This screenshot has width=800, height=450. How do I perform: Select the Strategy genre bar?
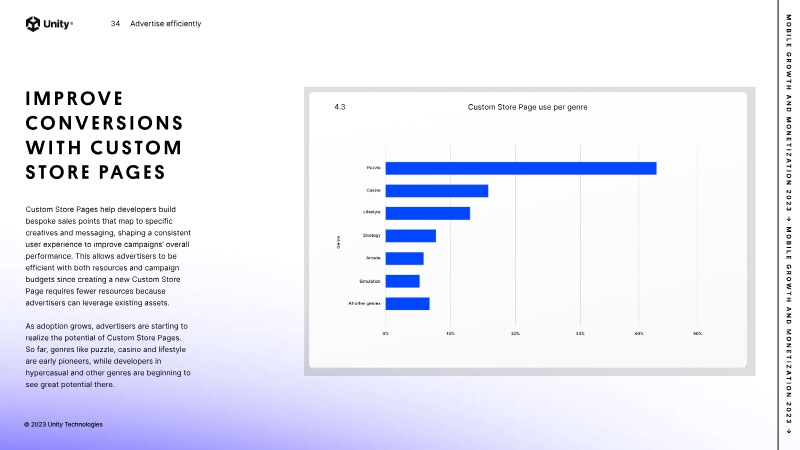pyautogui.click(x=410, y=236)
